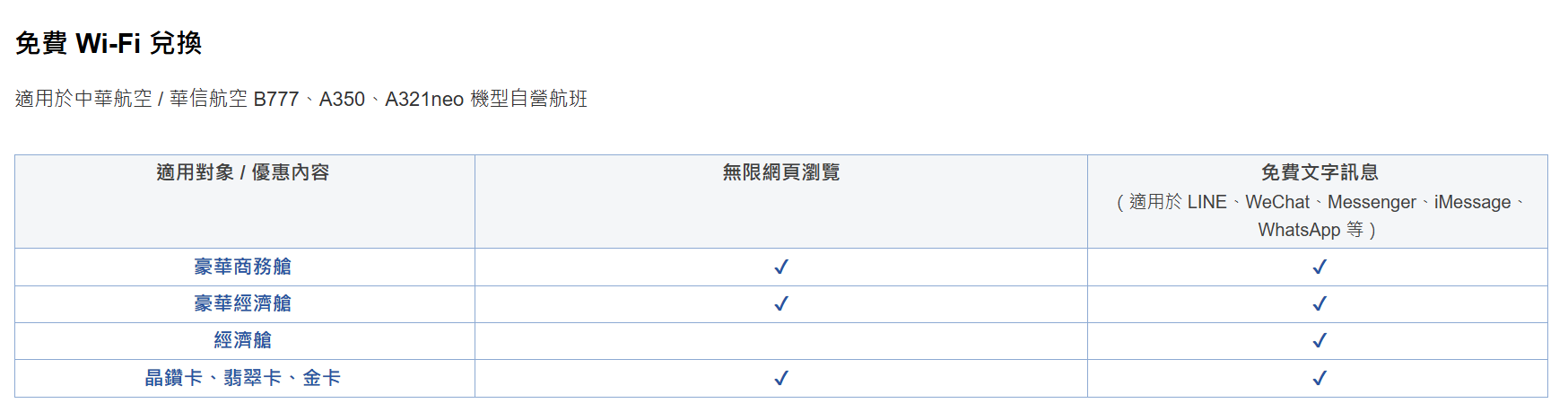
Task: Click 晶鑽卡 row free text messaging checkmark
Action: click(x=1320, y=378)
